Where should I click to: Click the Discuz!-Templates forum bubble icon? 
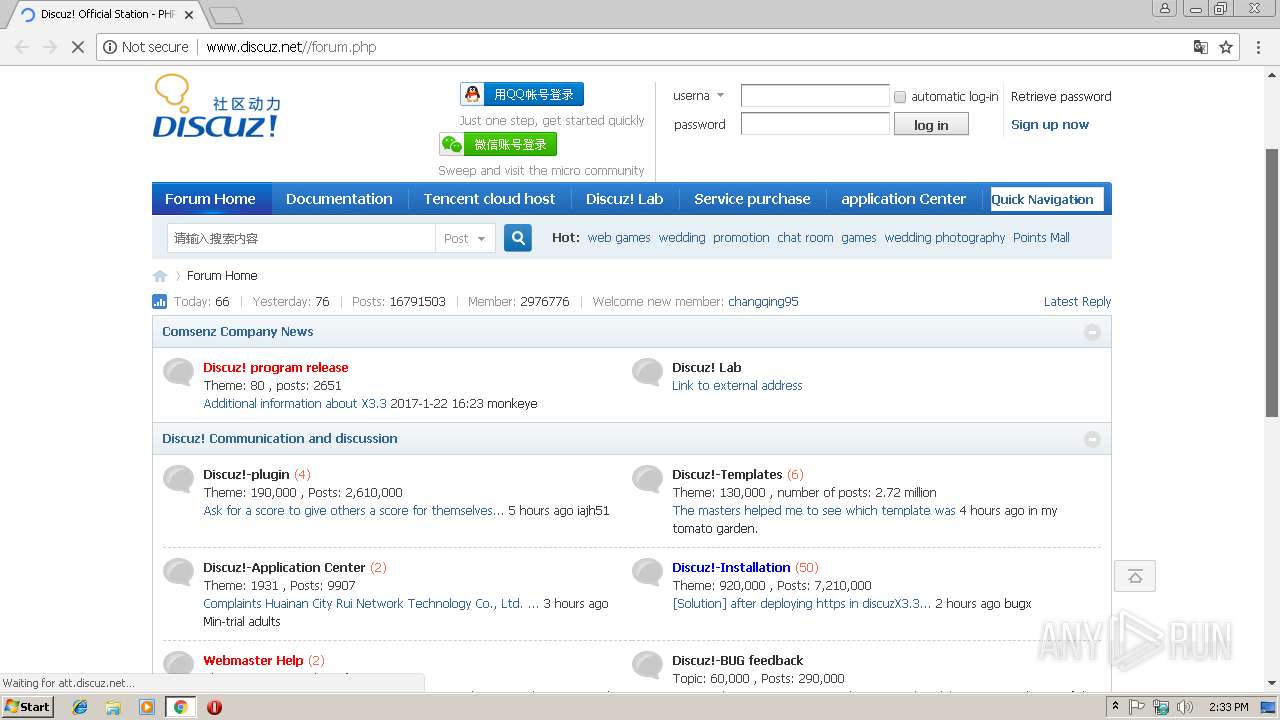click(647, 479)
